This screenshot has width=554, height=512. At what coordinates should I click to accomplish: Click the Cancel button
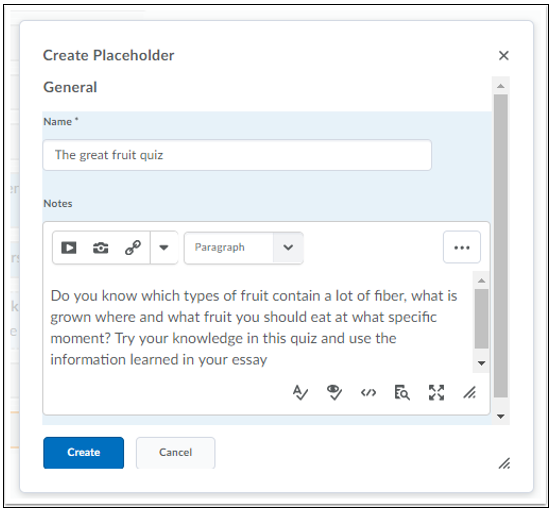[176, 453]
